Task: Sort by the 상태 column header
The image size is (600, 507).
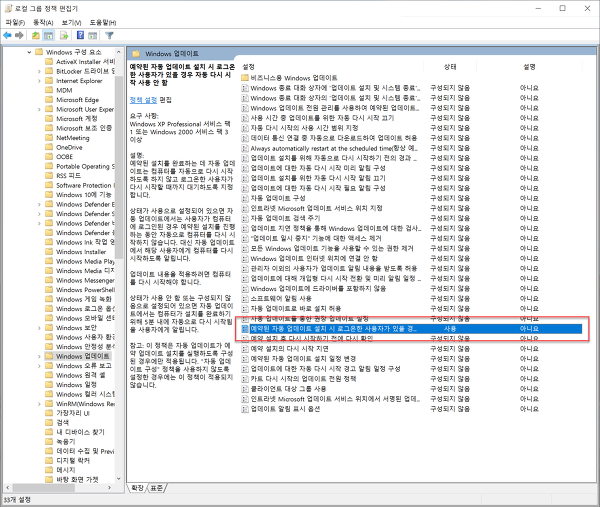Action: click(450, 67)
